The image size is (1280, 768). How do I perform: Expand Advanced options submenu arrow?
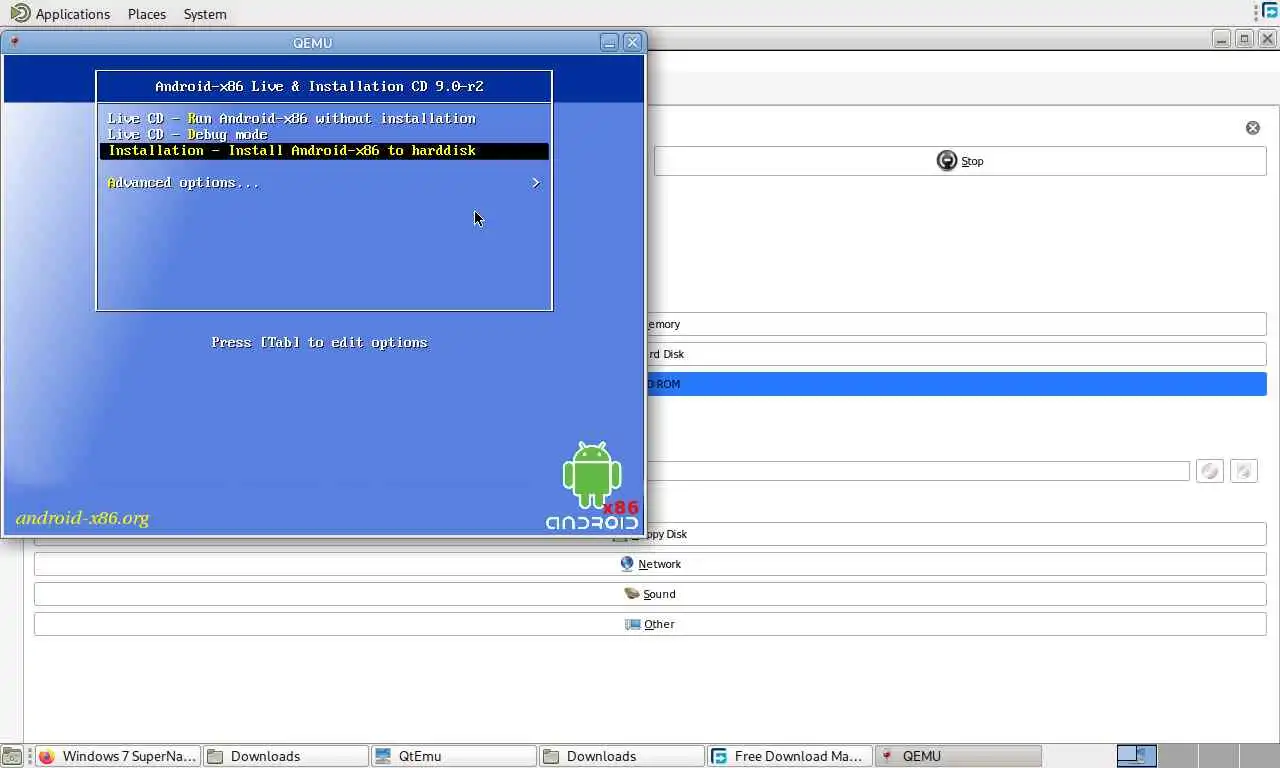point(536,183)
